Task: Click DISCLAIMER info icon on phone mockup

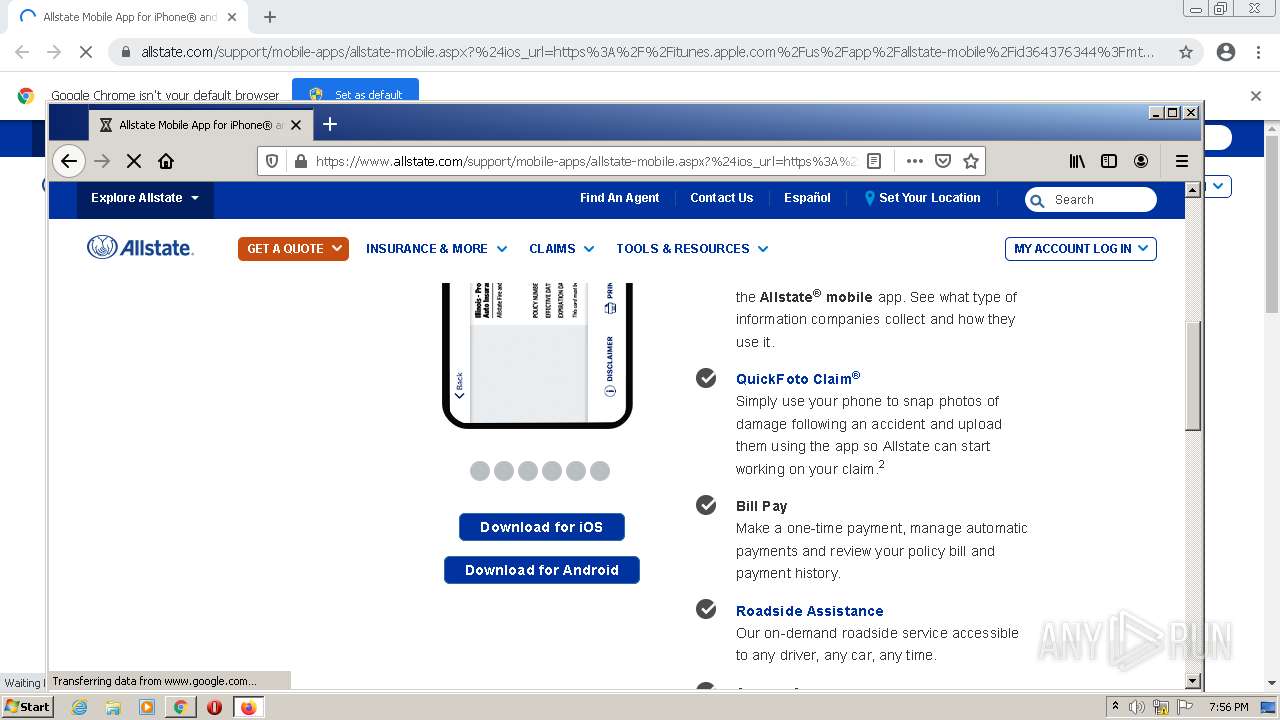Action: click(610, 391)
